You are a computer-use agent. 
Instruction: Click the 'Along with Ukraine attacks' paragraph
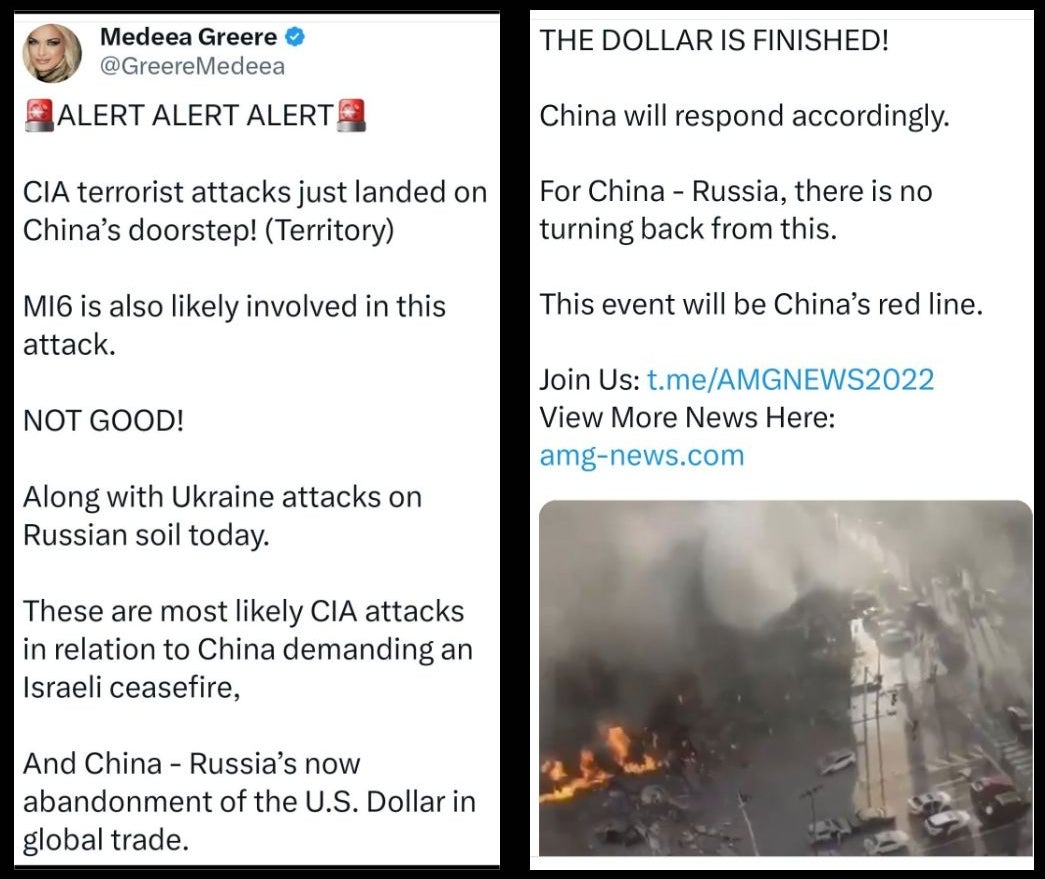[x=223, y=516]
